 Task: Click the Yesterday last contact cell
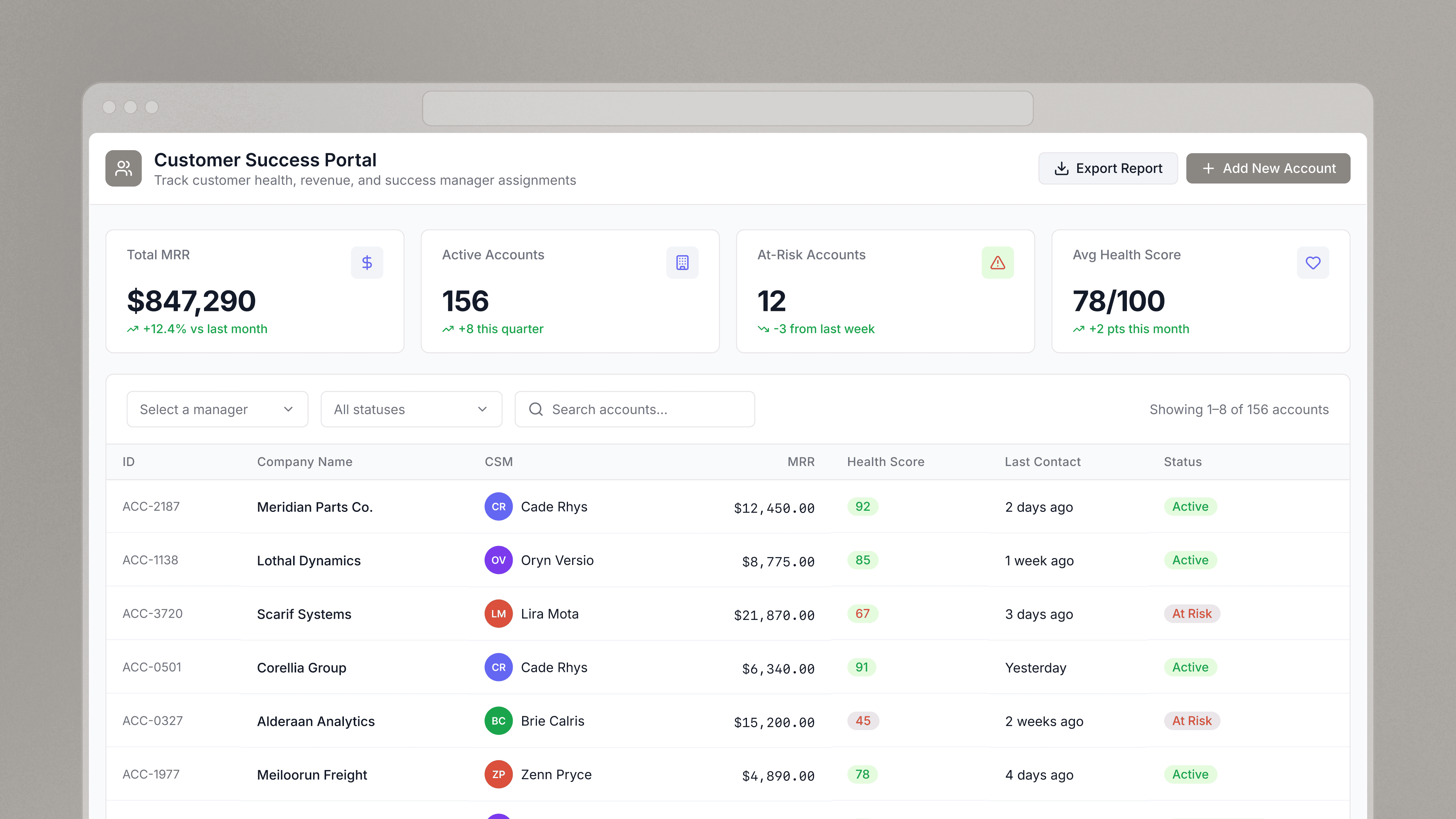point(1036,668)
